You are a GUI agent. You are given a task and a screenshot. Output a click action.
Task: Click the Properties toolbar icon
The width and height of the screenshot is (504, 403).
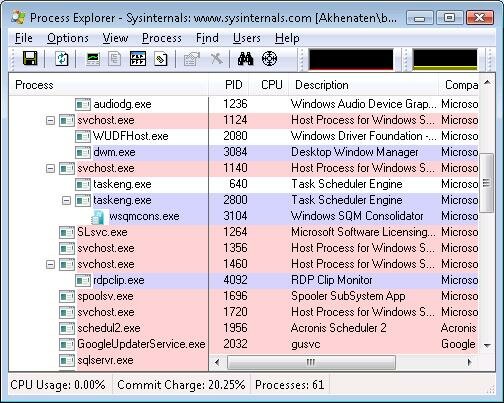pyautogui.click(x=192, y=59)
